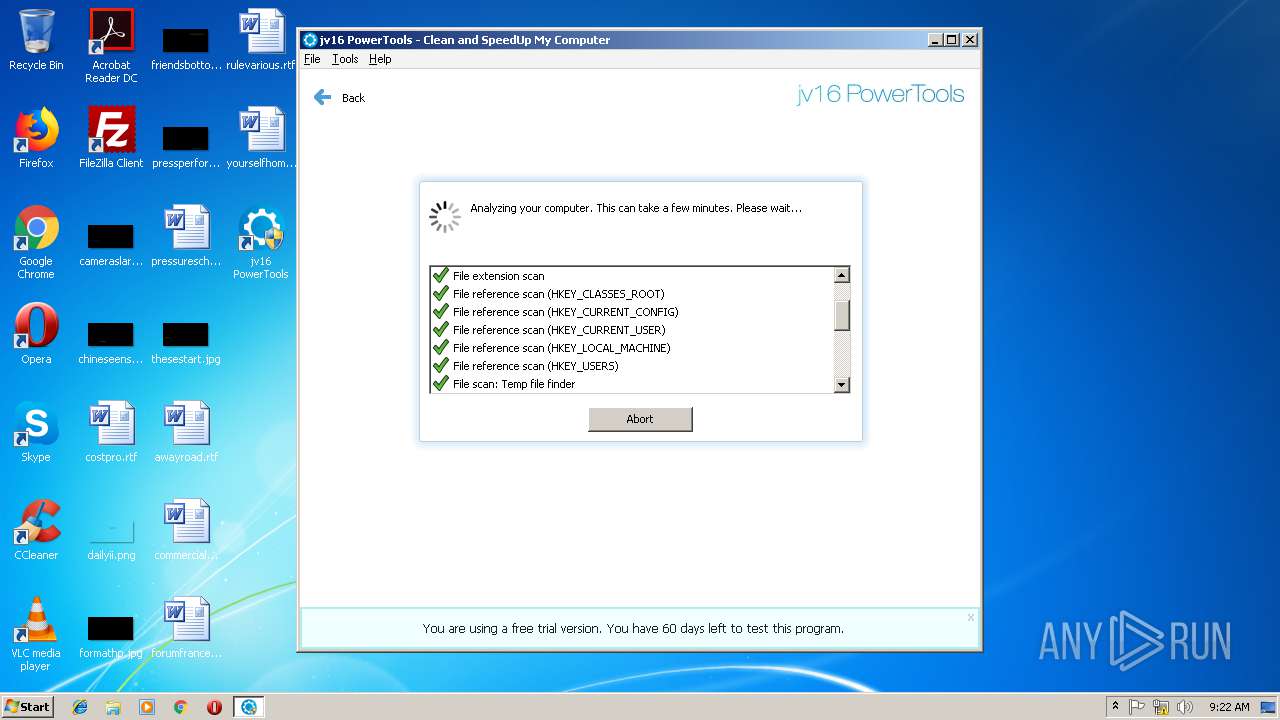Open Firefox desktop shortcut
This screenshot has height=720, width=1280.
[x=36, y=138]
